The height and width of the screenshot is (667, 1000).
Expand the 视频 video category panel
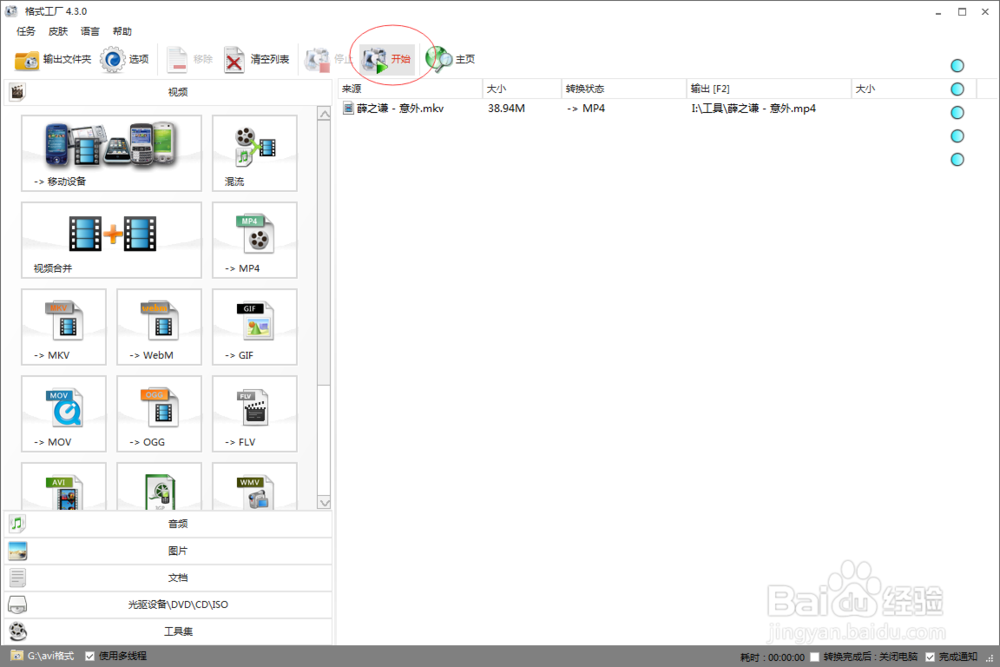coord(168,92)
